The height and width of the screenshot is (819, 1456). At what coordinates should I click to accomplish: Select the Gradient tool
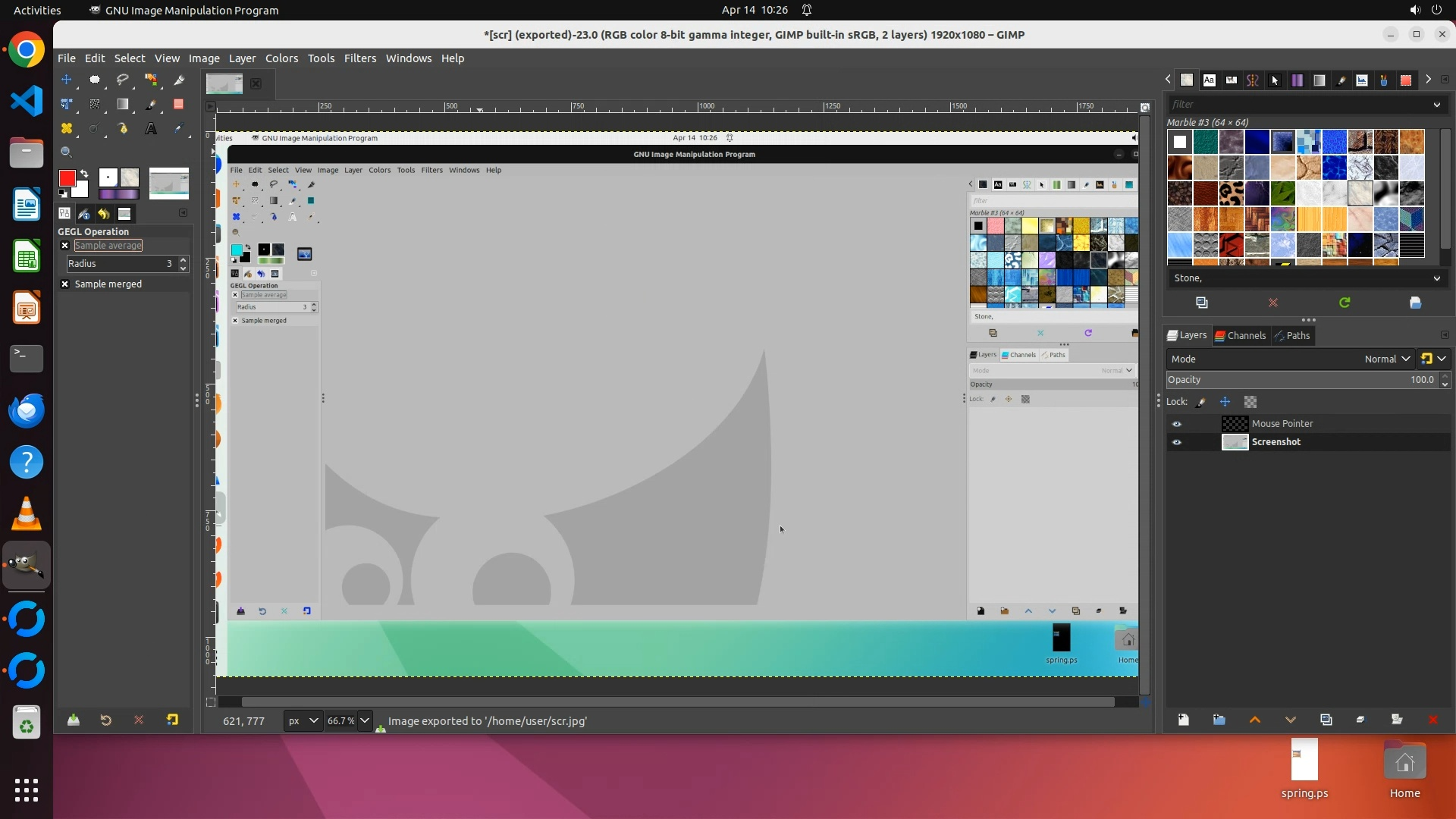(x=123, y=104)
